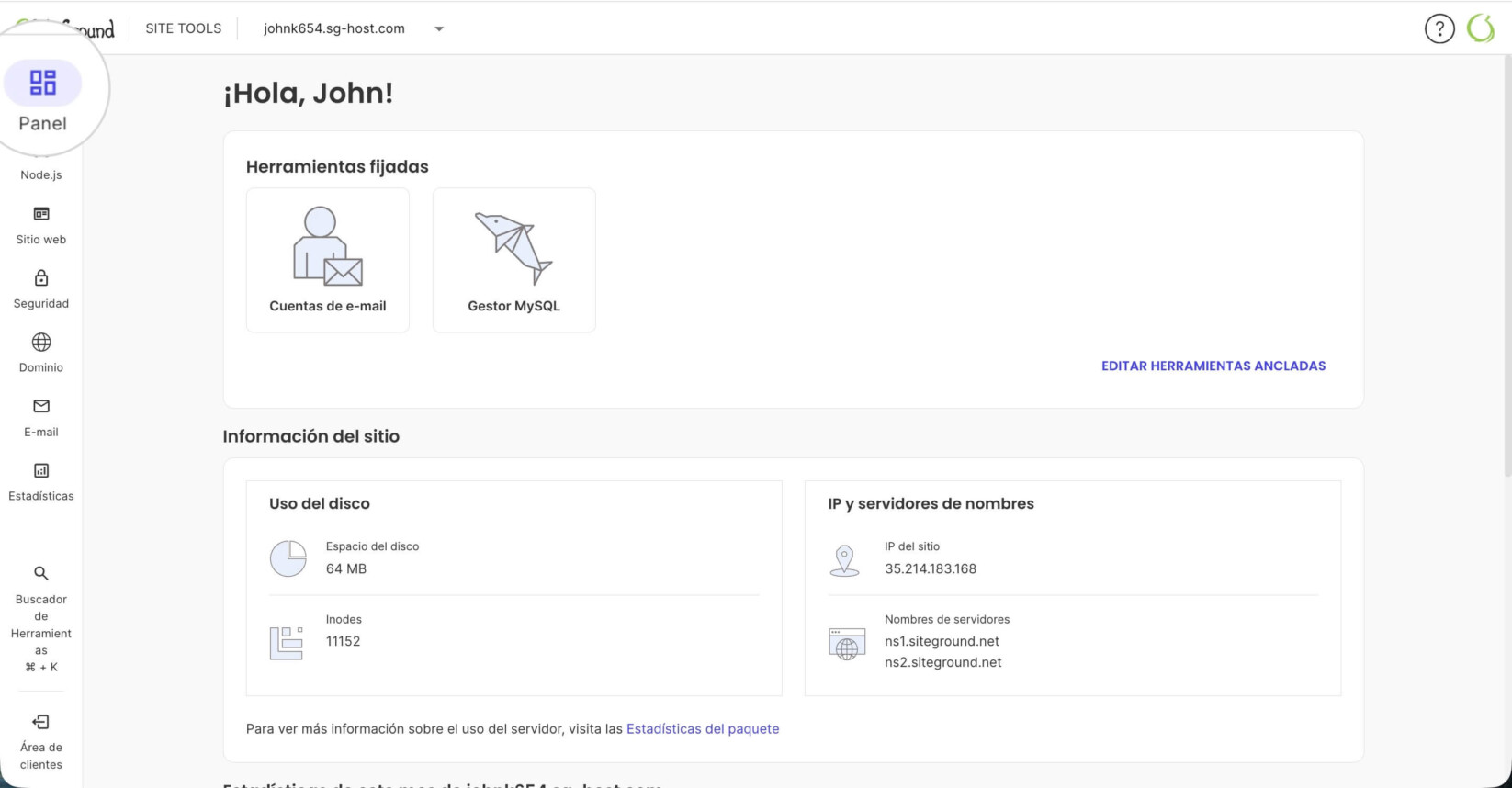Click the Inodes blocks icon
1512x788 pixels.
click(287, 642)
